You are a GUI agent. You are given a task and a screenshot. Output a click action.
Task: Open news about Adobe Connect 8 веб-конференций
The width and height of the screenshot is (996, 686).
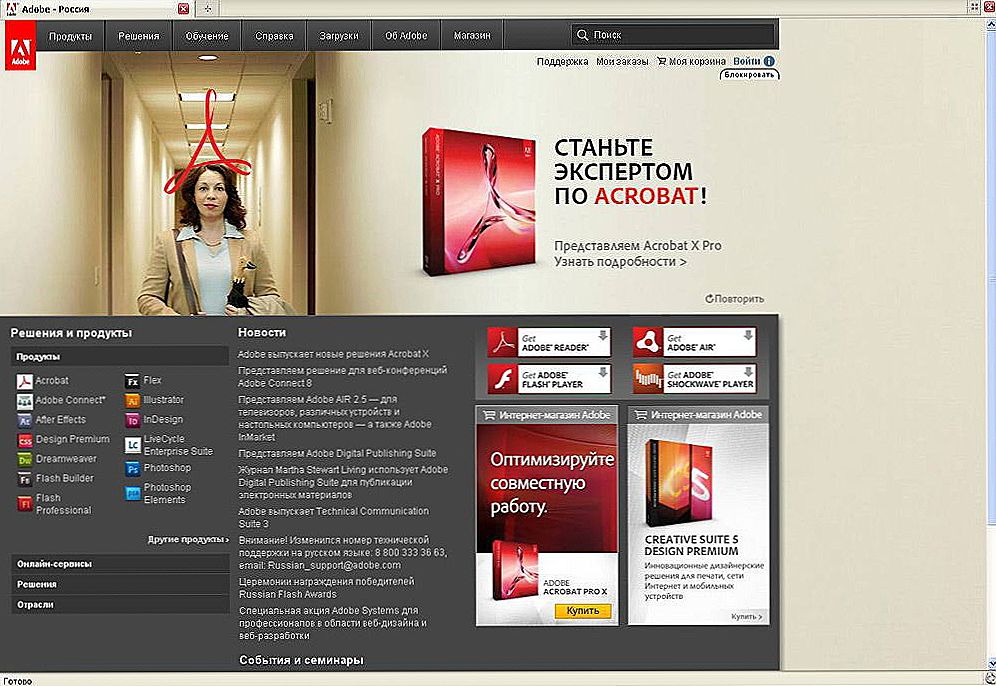[342, 377]
